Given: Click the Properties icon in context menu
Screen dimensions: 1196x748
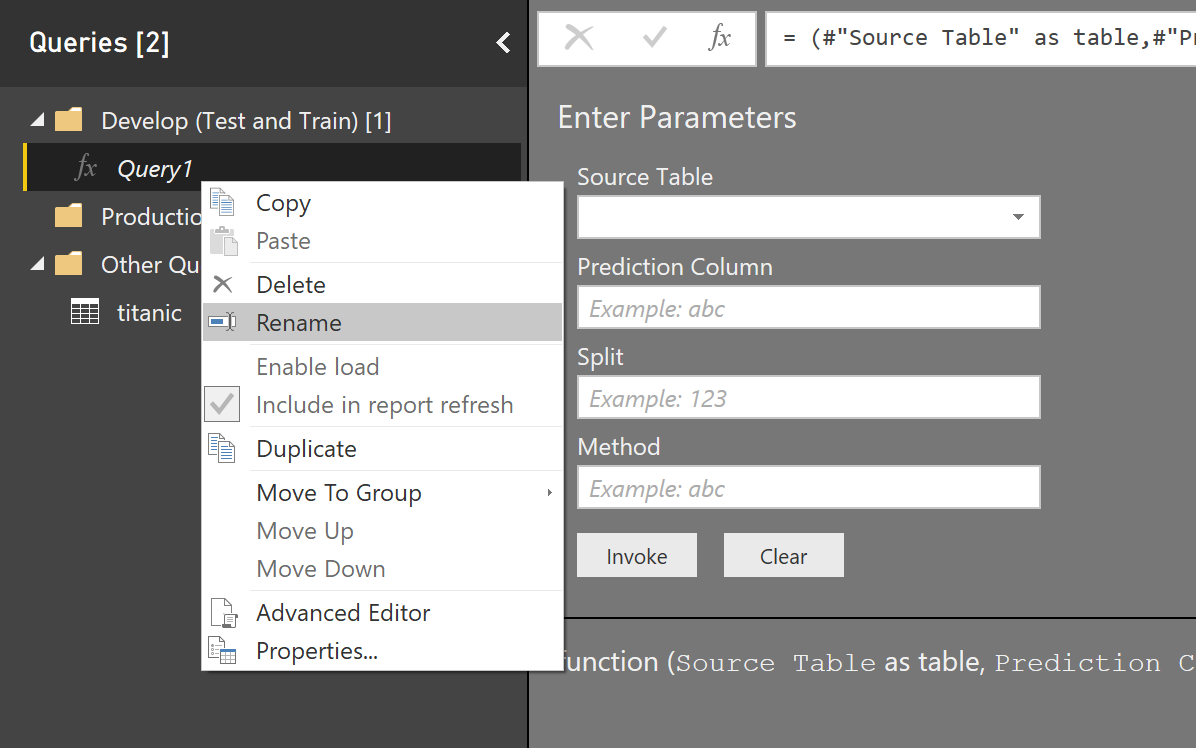Looking at the screenshot, I should coord(222,651).
